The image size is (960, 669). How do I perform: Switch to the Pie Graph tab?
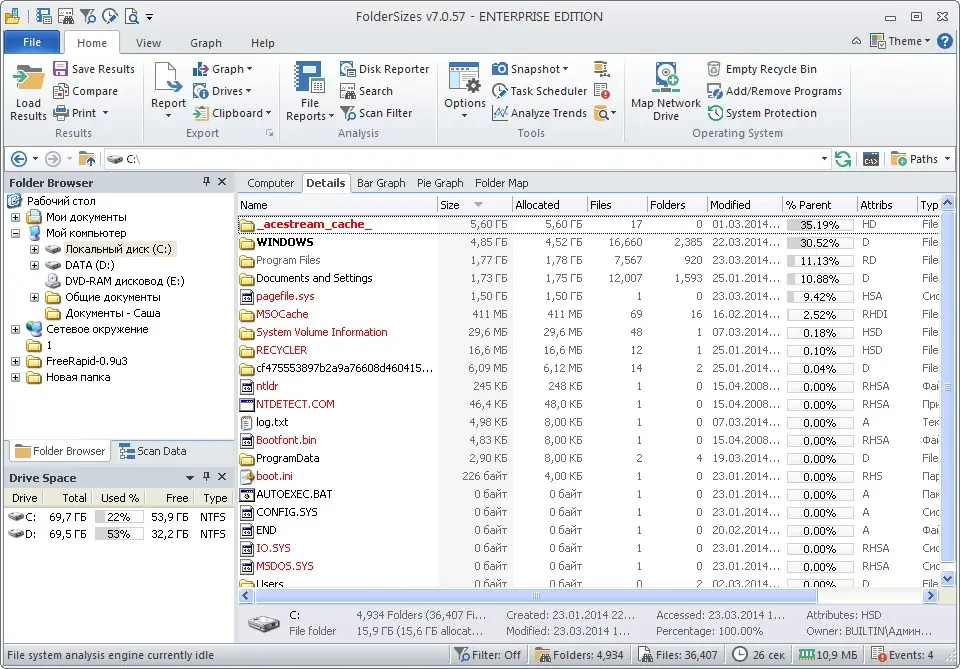[440, 183]
